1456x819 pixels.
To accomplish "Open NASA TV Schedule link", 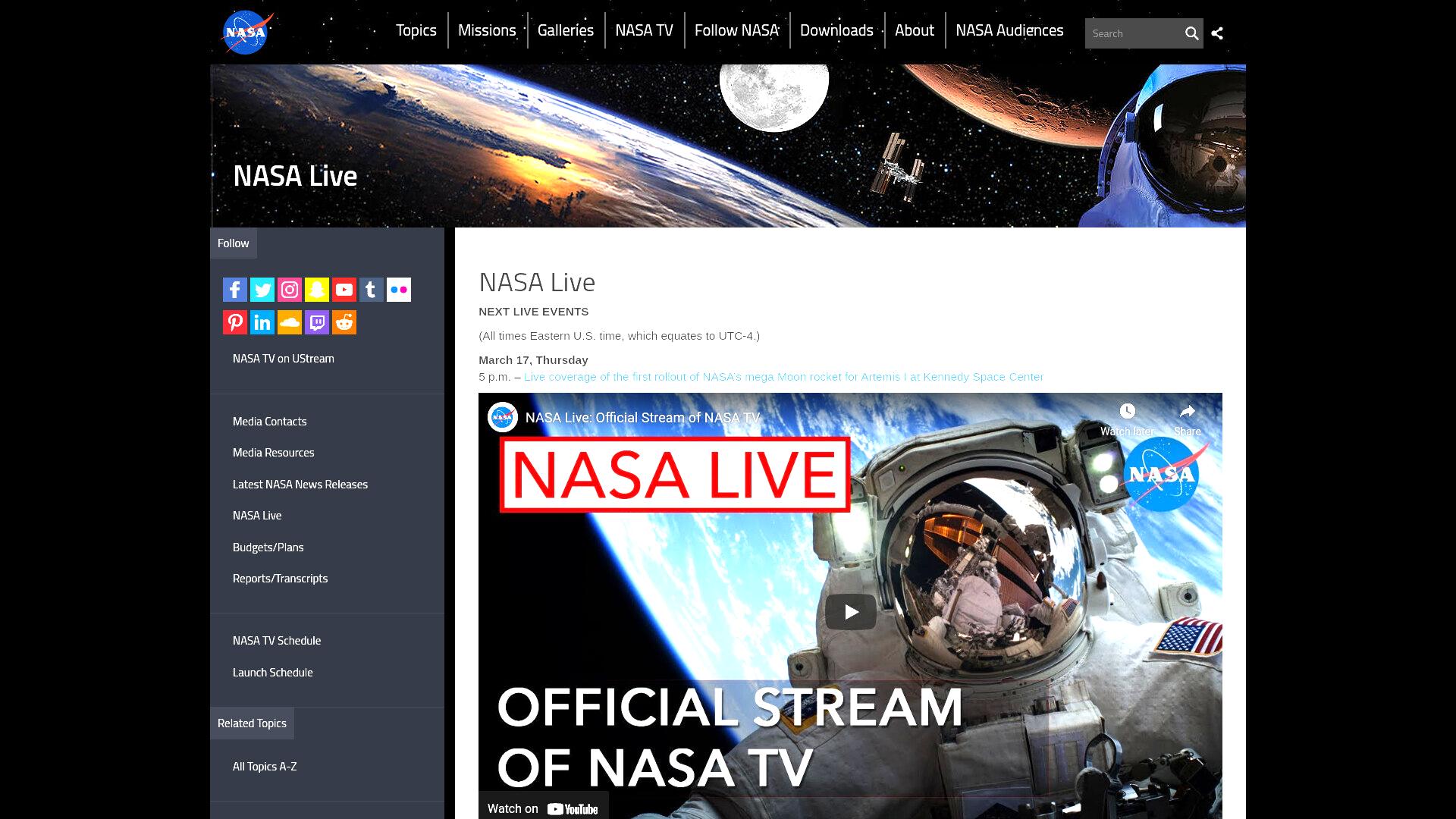I will (277, 641).
